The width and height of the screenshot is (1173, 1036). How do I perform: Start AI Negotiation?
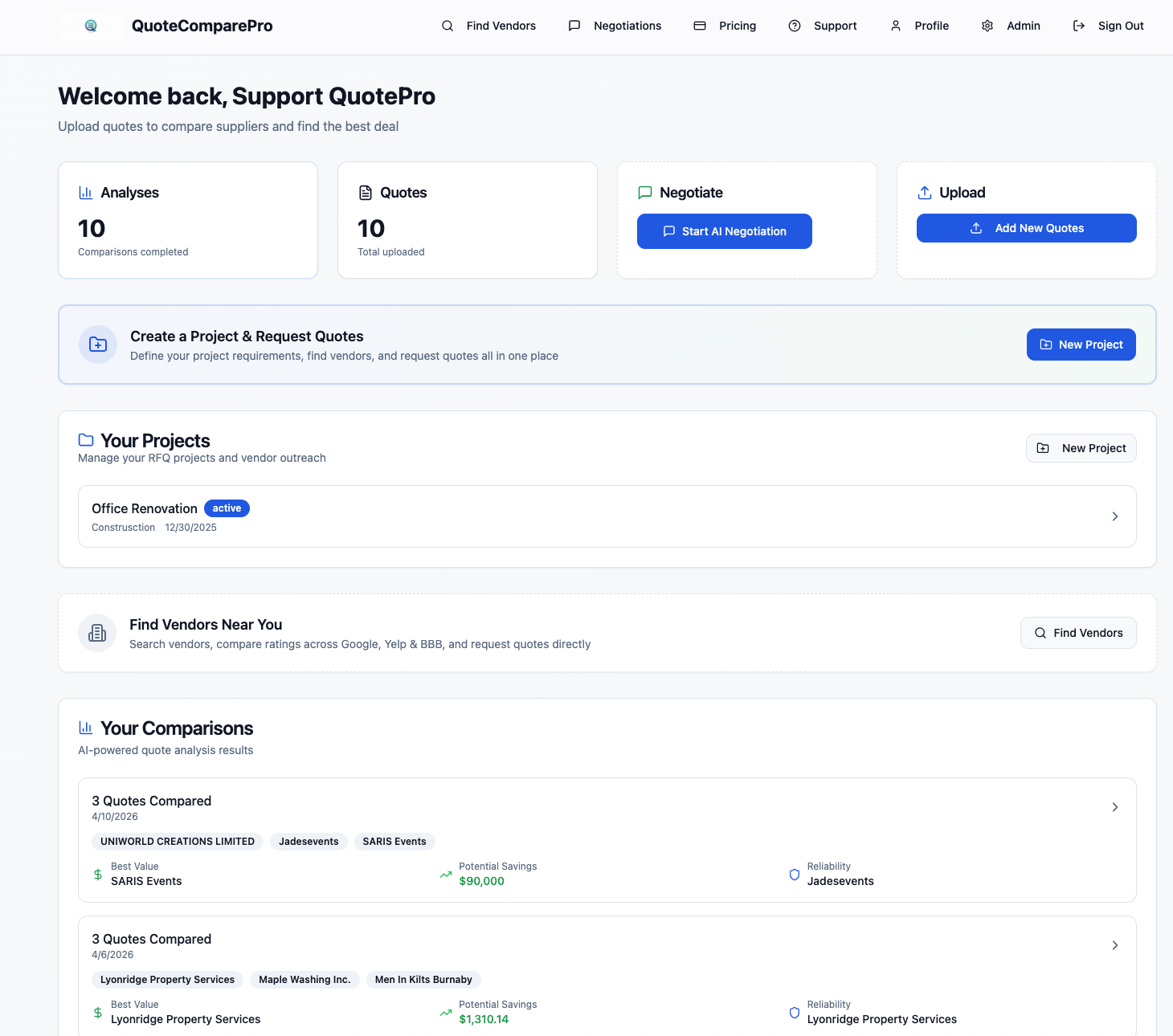[x=725, y=231]
